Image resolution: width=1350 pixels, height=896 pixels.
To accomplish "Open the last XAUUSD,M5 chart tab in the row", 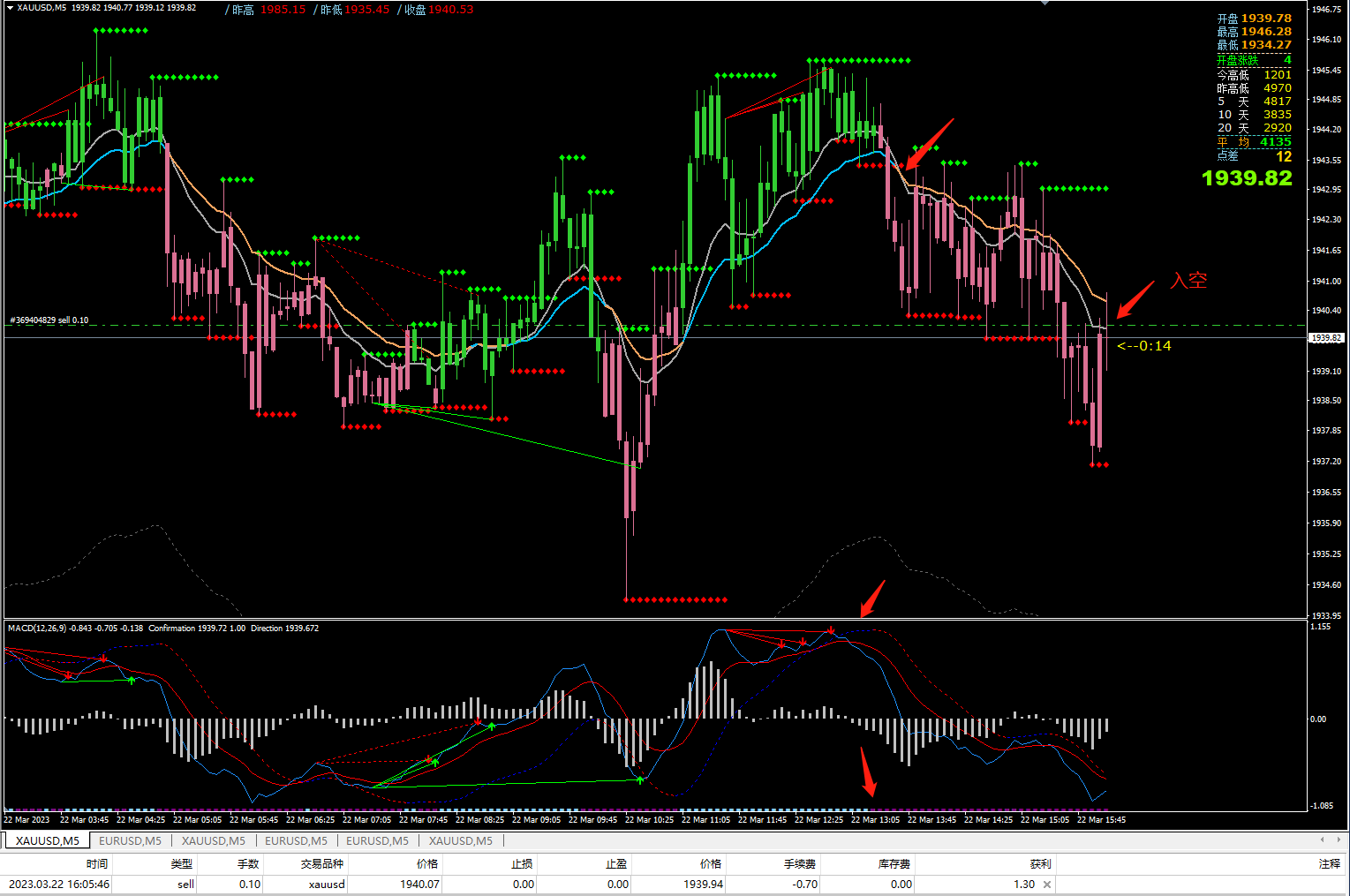I will 461,841.
